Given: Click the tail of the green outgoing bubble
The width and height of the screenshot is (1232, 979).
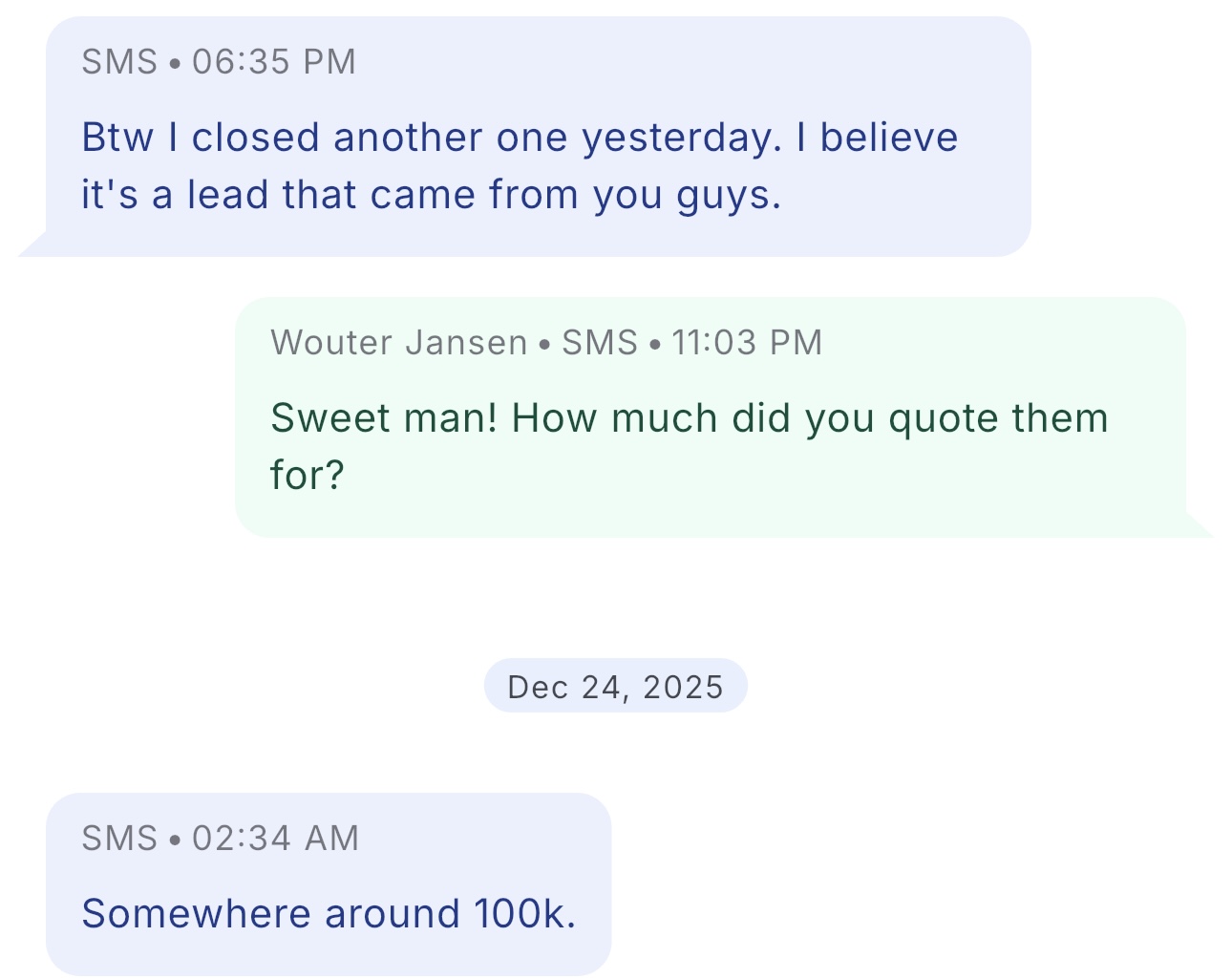Looking at the screenshot, I should (1199, 526).
